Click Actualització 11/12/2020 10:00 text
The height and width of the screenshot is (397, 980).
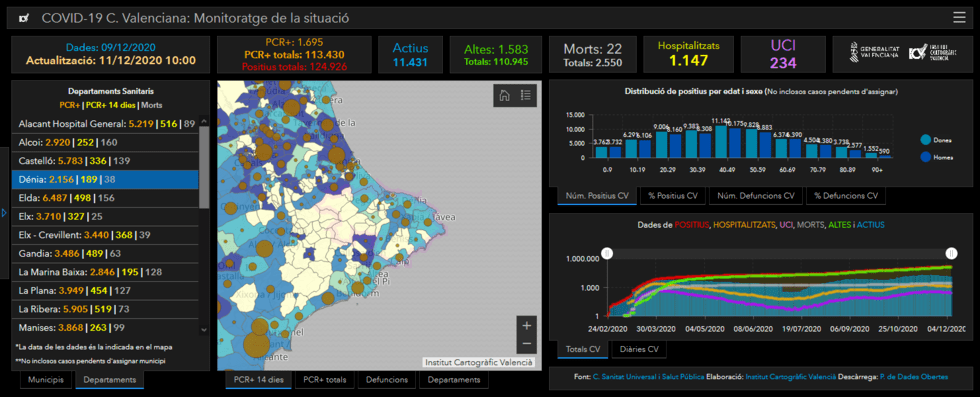point(111,61)
